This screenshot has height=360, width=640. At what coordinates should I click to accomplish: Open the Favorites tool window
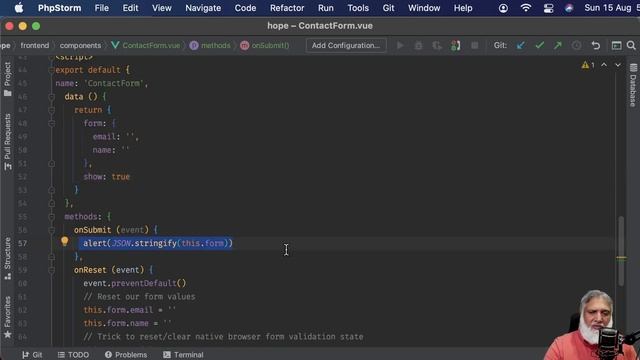pyautogui.click(x=7, y=317)
